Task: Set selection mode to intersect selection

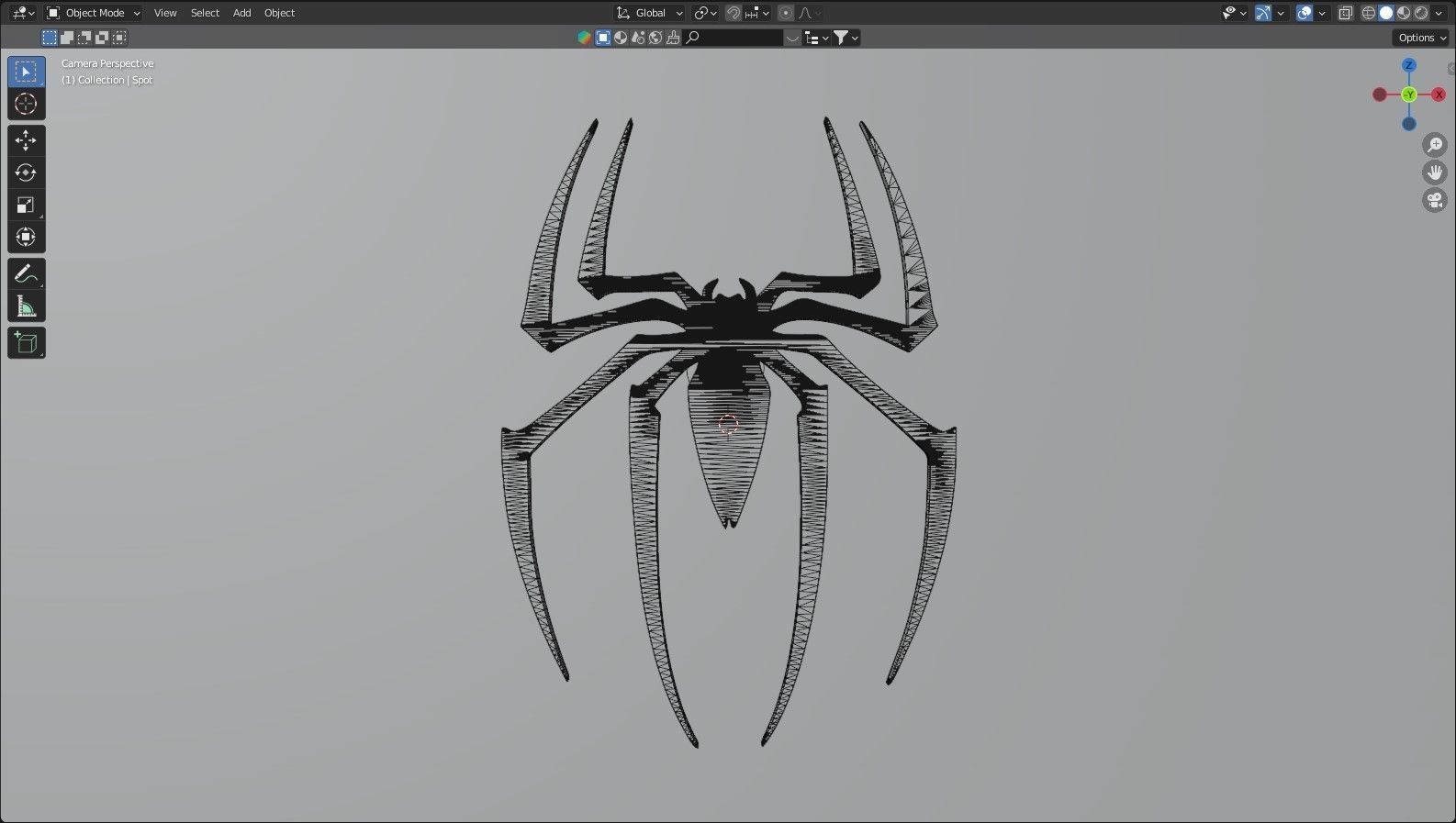Action: [x=119, y=38]
